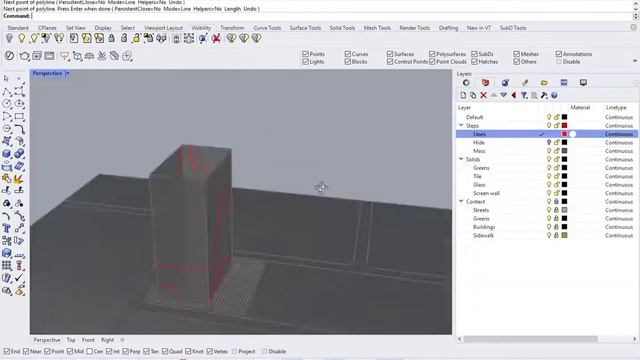Select the Box solid tool
640x360 pixels.
point(6,154)
